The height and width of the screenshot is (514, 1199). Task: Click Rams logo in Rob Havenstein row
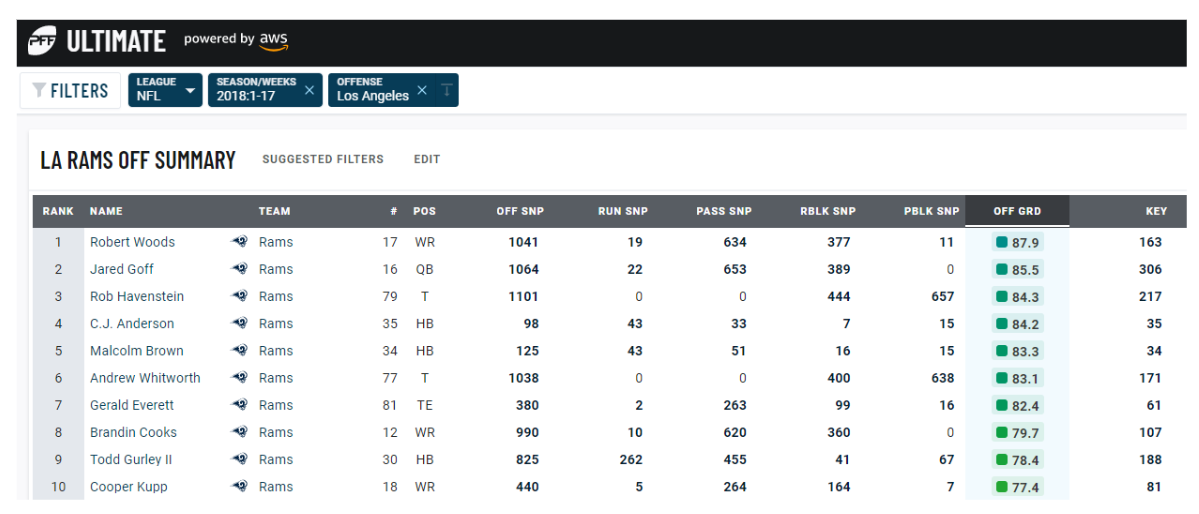(239, 296)
